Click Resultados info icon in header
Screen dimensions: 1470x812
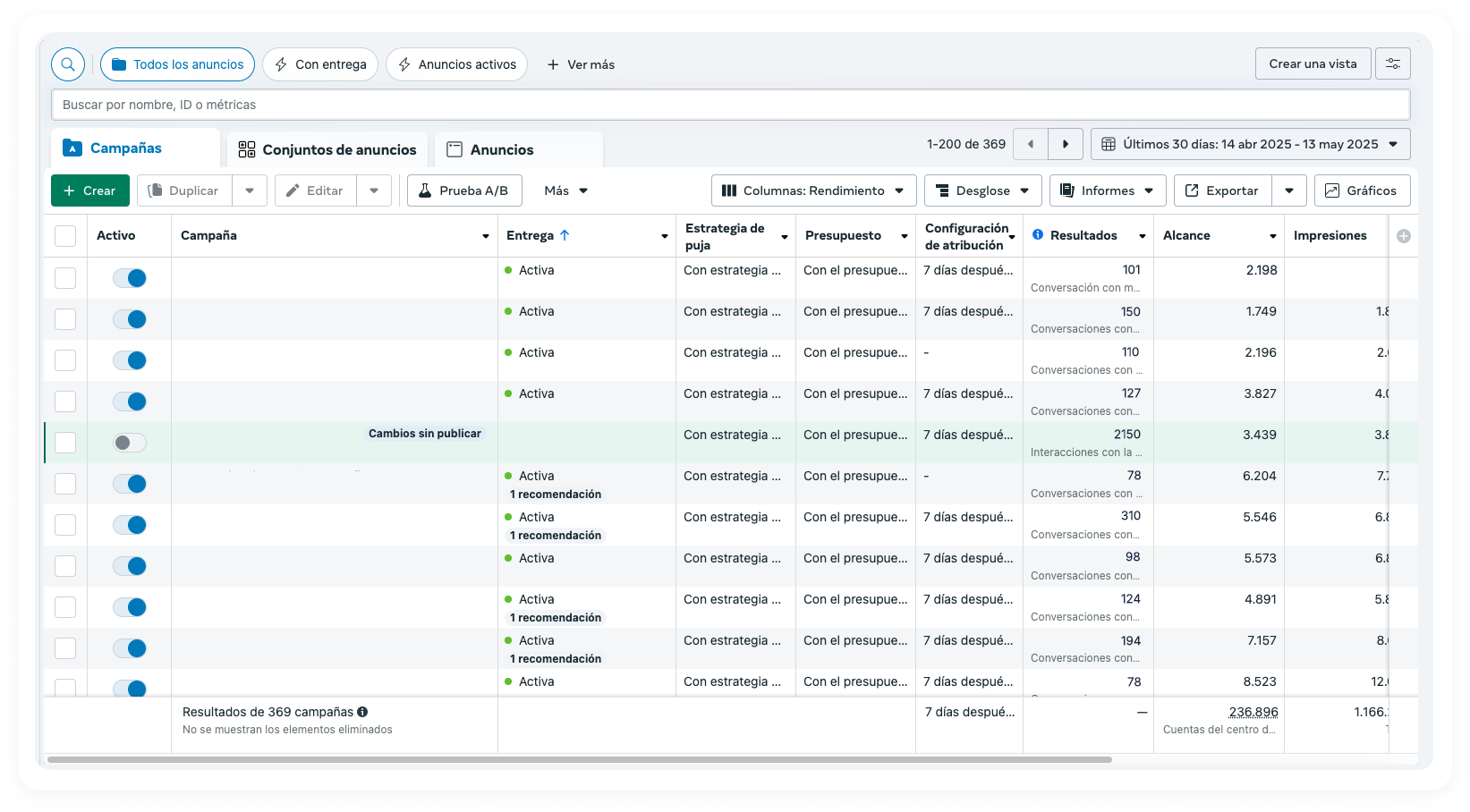(x=1037, y=235)
